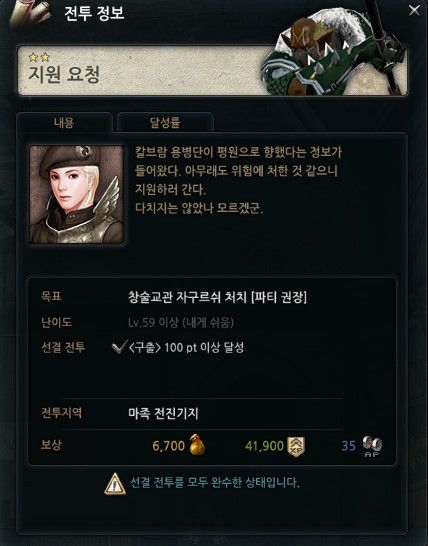Click the 마족 전진기지 battle area name
Screen dimensions: 428x546
[x=163, y=413]
